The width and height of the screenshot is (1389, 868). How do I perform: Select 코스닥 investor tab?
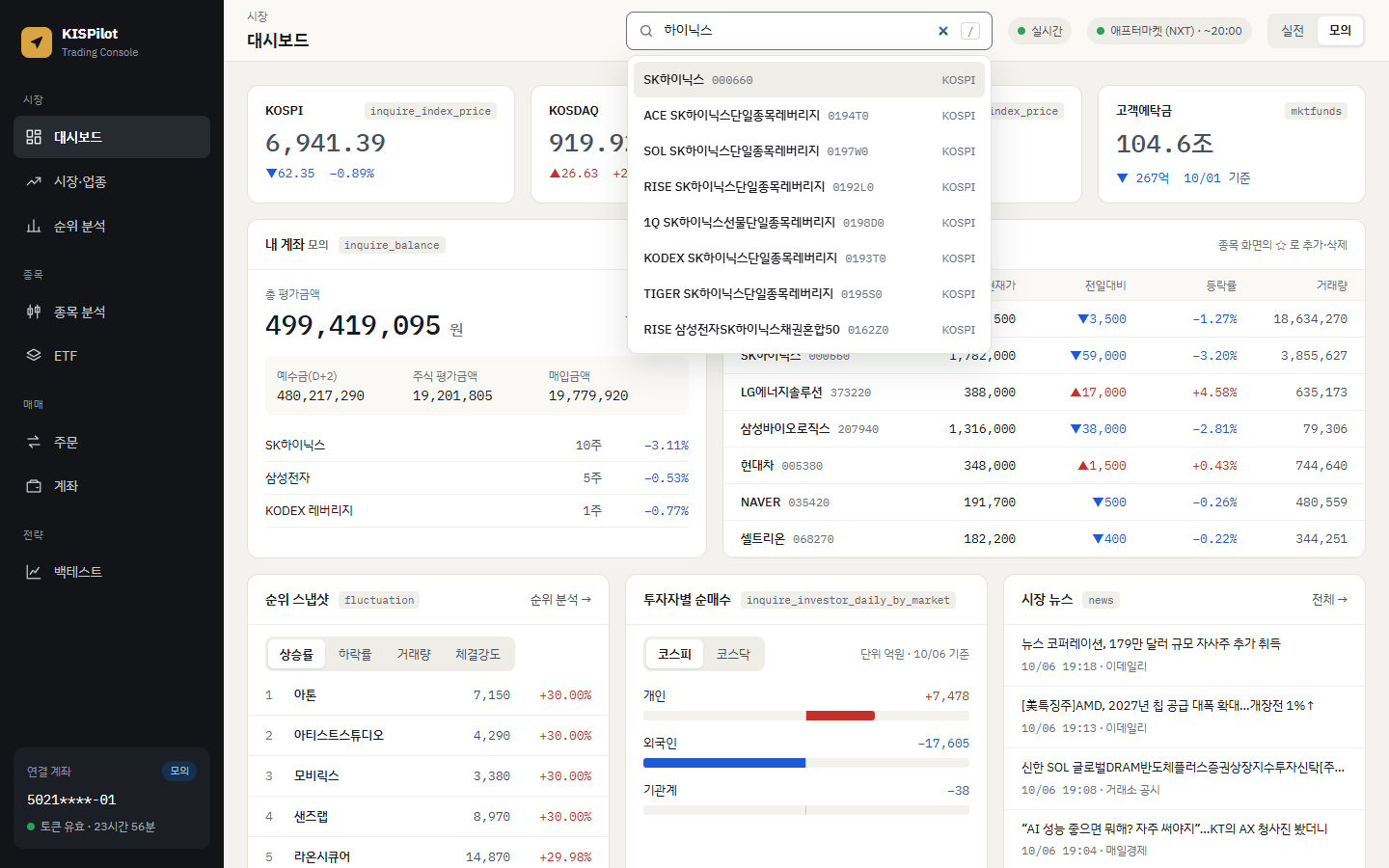(x=733, y=654)
